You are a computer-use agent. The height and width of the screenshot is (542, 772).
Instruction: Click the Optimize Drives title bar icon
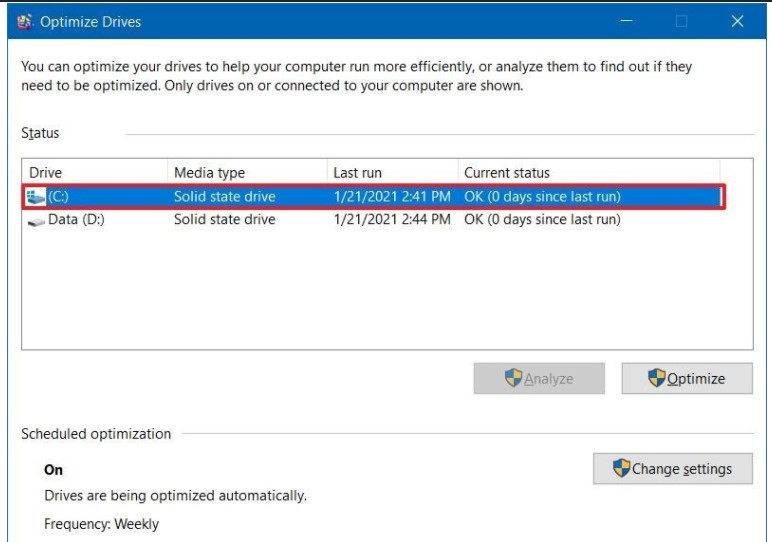[25, 21]
